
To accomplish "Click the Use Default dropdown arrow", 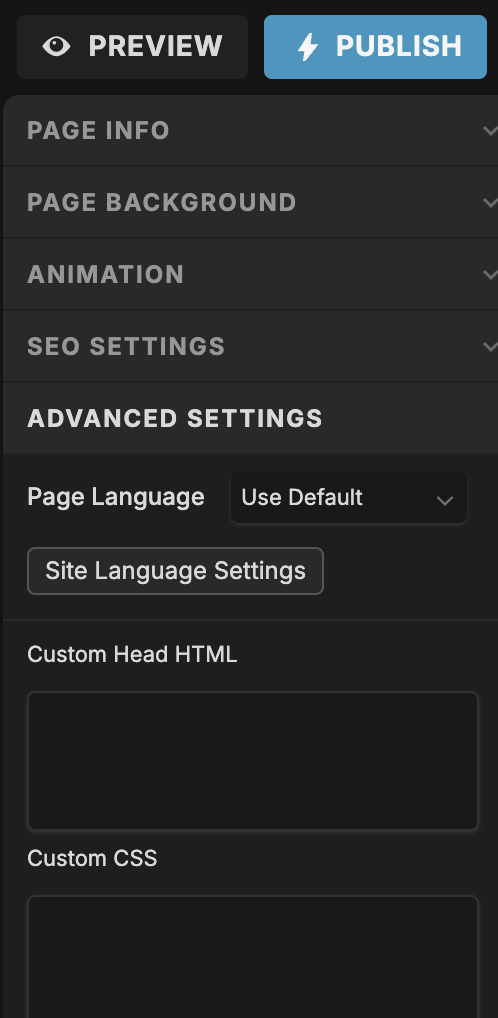I will pos(445,500).
